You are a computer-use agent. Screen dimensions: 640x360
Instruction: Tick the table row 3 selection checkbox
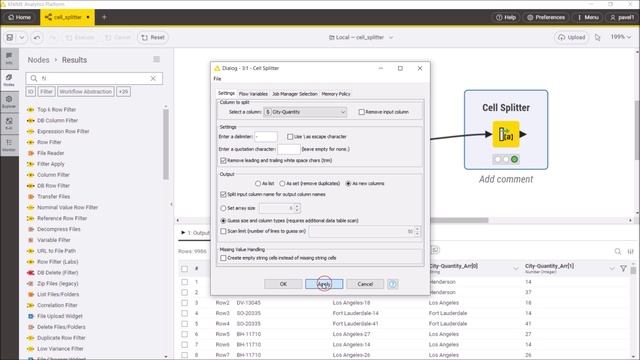[x=184, y=303]
